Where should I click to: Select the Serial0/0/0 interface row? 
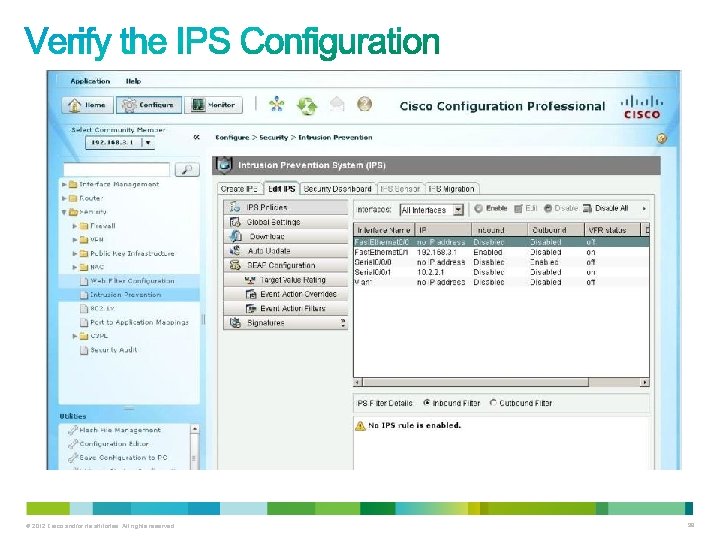pyautogui.click(x=501, y=263)
